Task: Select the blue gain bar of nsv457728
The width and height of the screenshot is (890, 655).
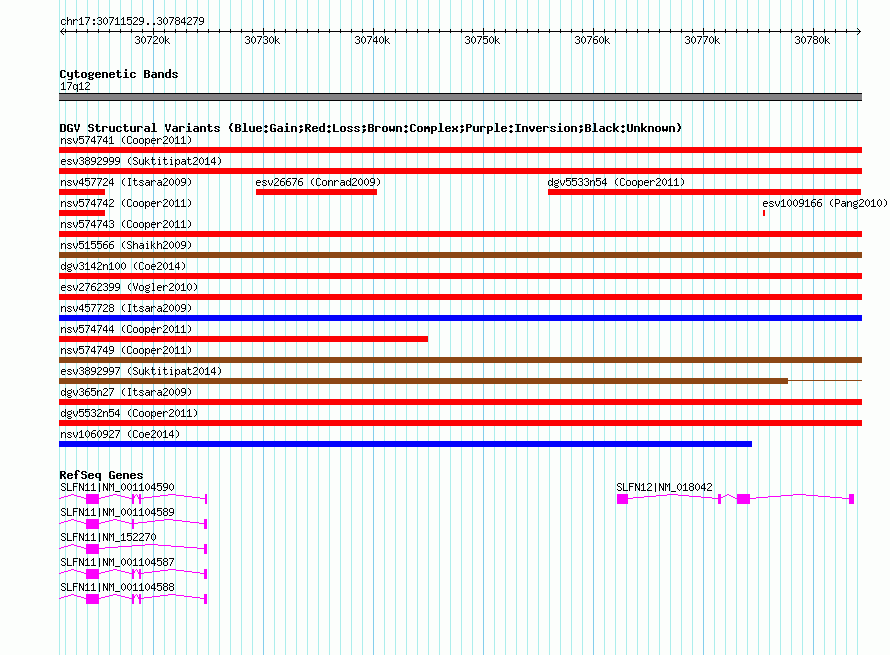Action: (x=460, y=318)
